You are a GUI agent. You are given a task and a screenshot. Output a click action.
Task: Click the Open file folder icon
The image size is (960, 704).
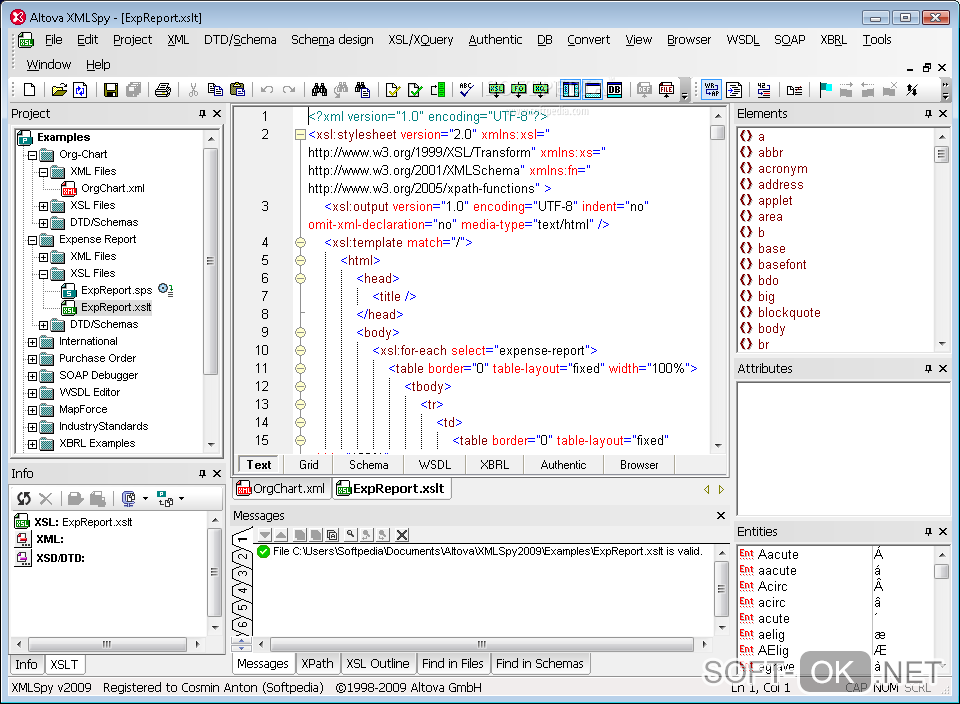[x=59, y=90]
